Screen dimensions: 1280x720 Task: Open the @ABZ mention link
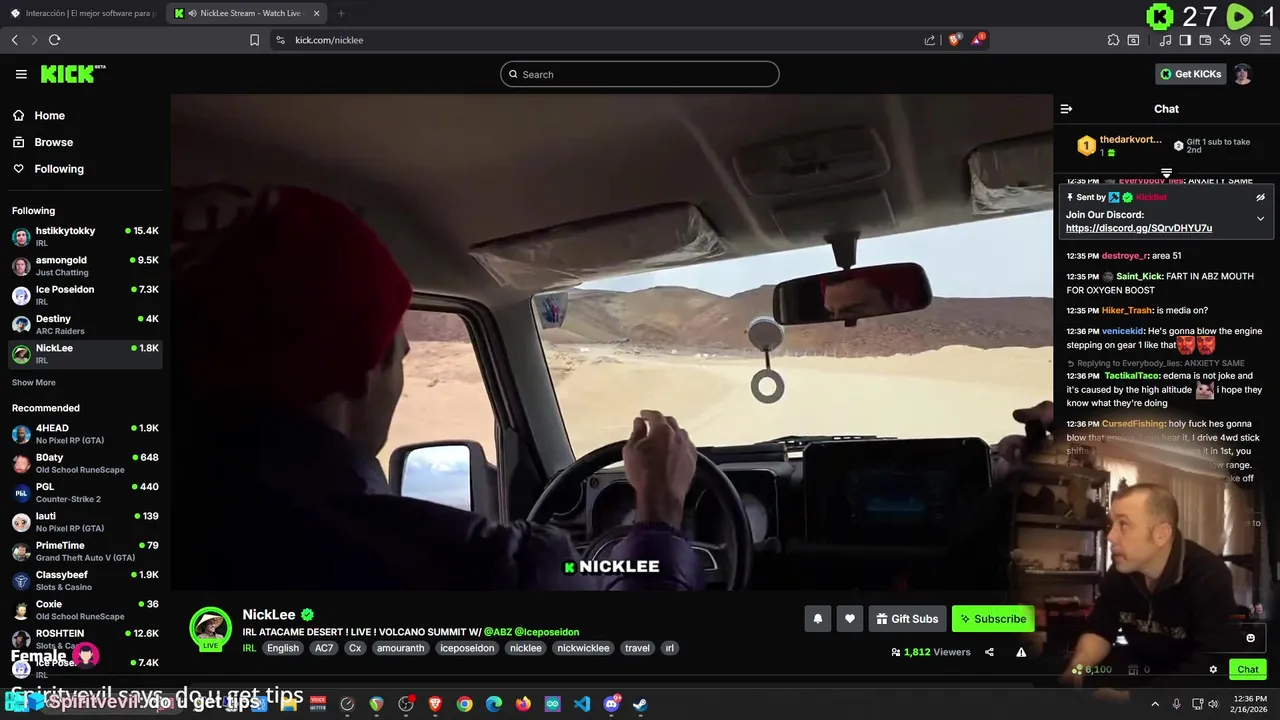[x=497, y=632]
